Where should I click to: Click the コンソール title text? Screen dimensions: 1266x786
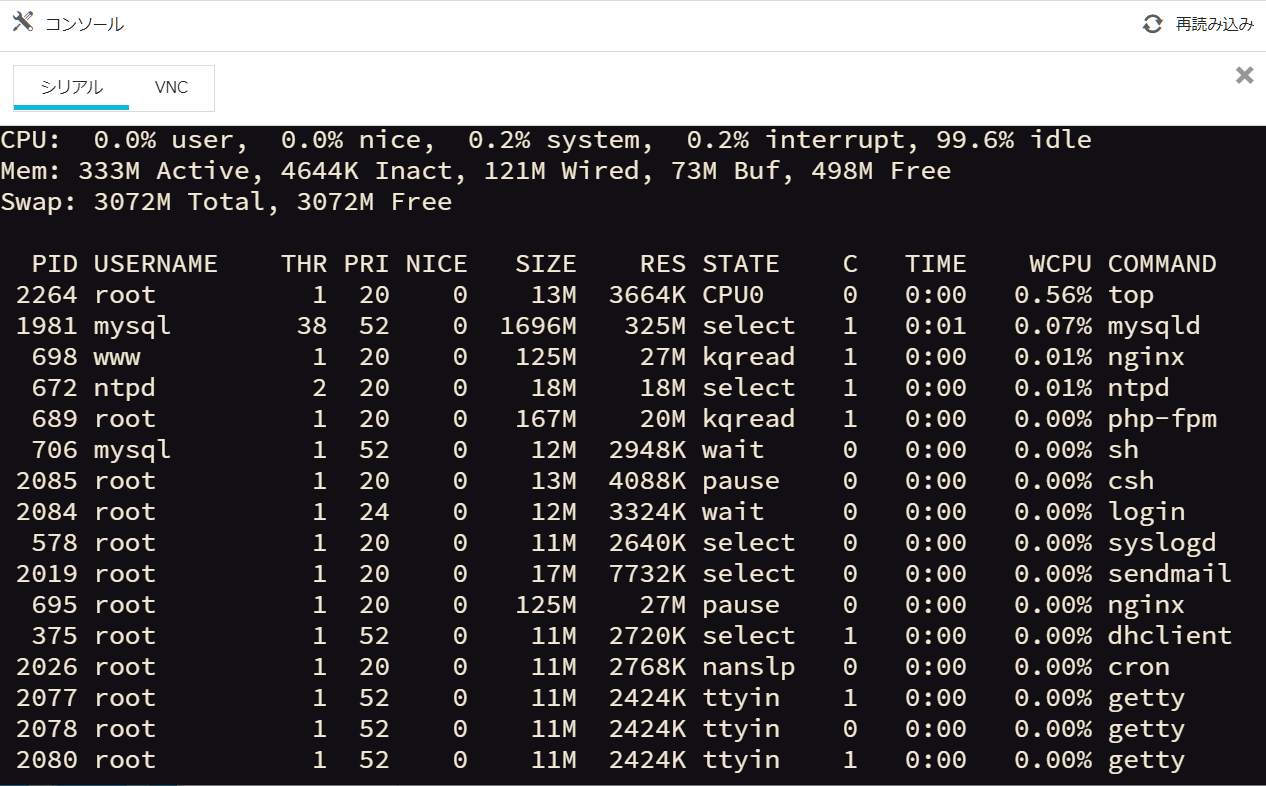pos(85,24)
